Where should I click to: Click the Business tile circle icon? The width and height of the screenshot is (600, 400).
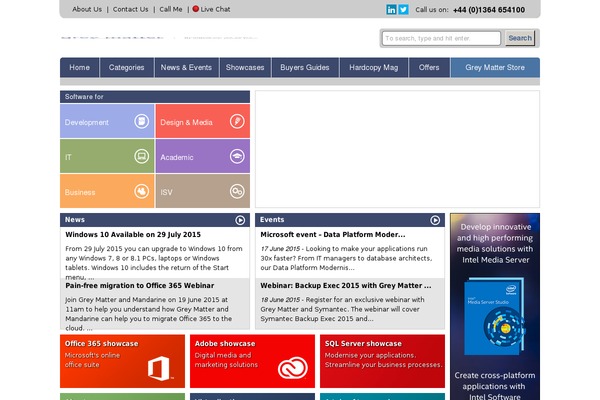tap(142, 191)
